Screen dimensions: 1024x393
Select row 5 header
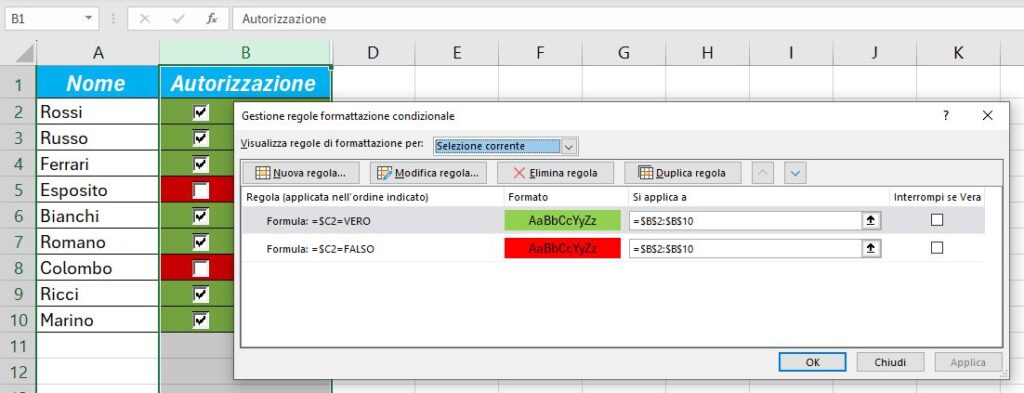pos(18,190)
